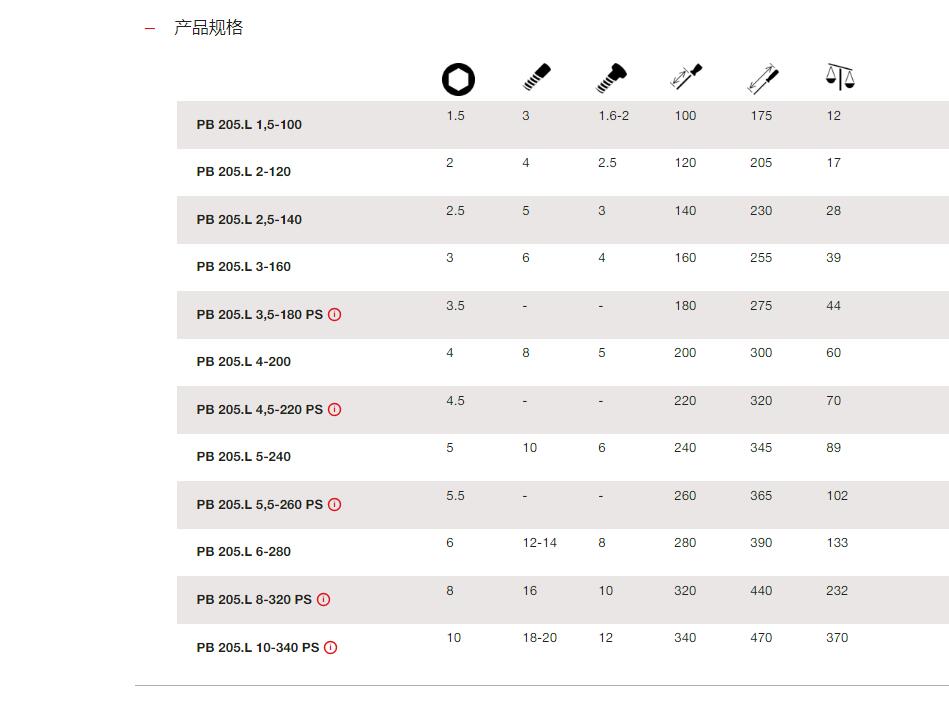Click info icon next to PB 205.L 8-320 PS
Screen dimensions: 949x722
tap(324, 600)
